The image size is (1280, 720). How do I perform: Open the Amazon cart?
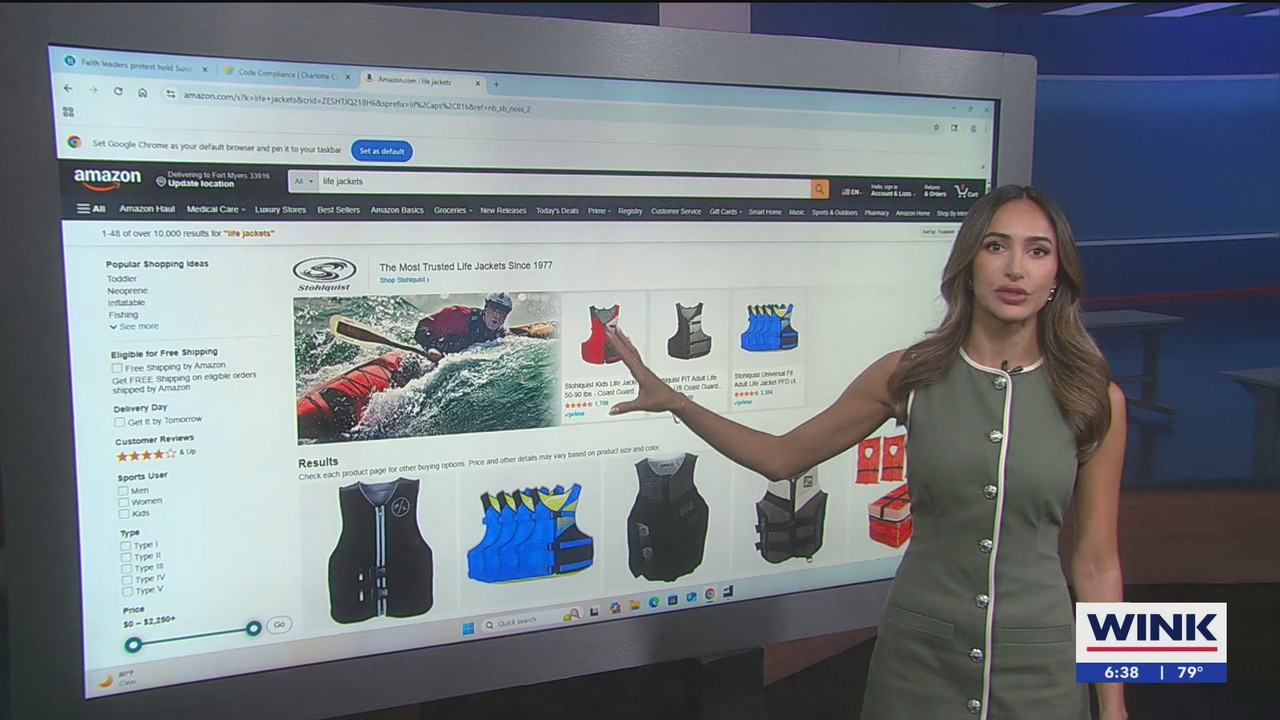tap(966, 190)
